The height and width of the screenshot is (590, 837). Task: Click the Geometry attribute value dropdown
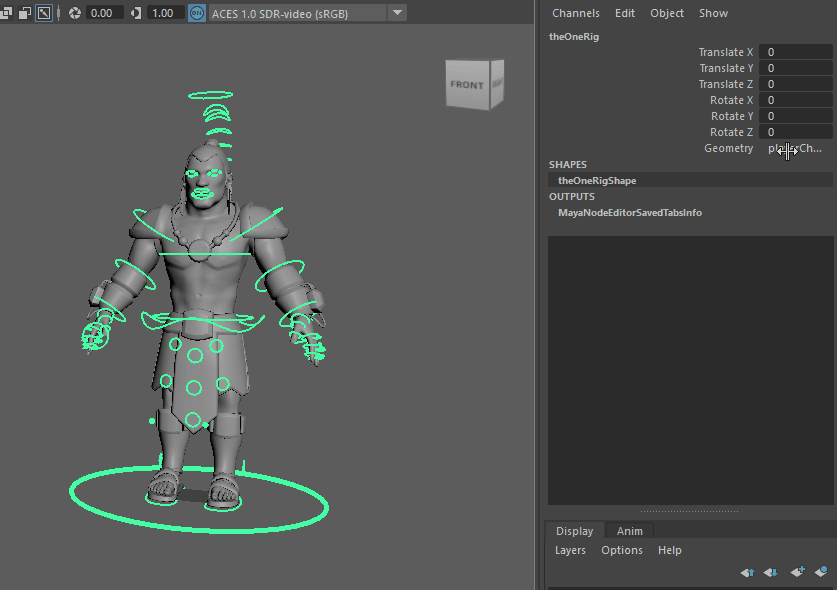click(x=795, y=148)
